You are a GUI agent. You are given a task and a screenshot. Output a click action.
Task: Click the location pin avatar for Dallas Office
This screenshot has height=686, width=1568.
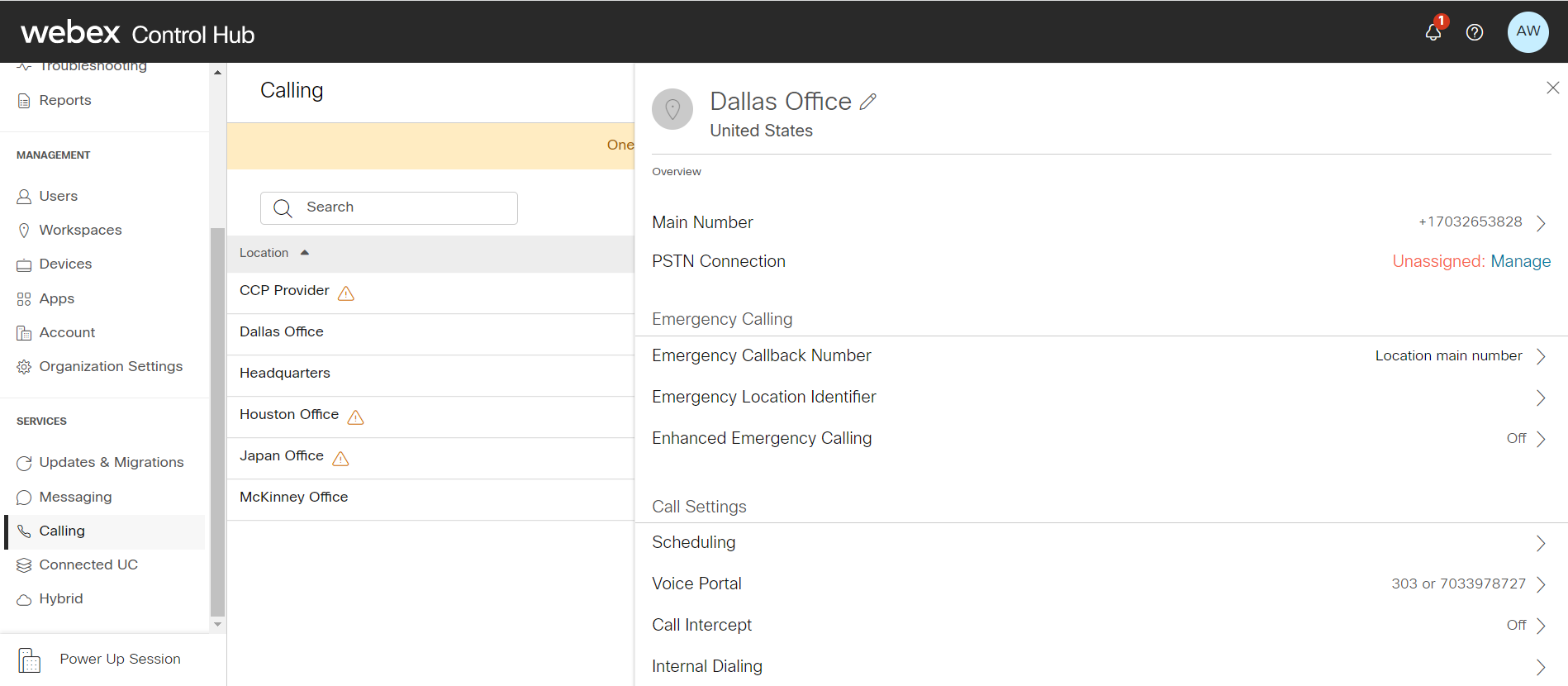[x=672, y=109]
